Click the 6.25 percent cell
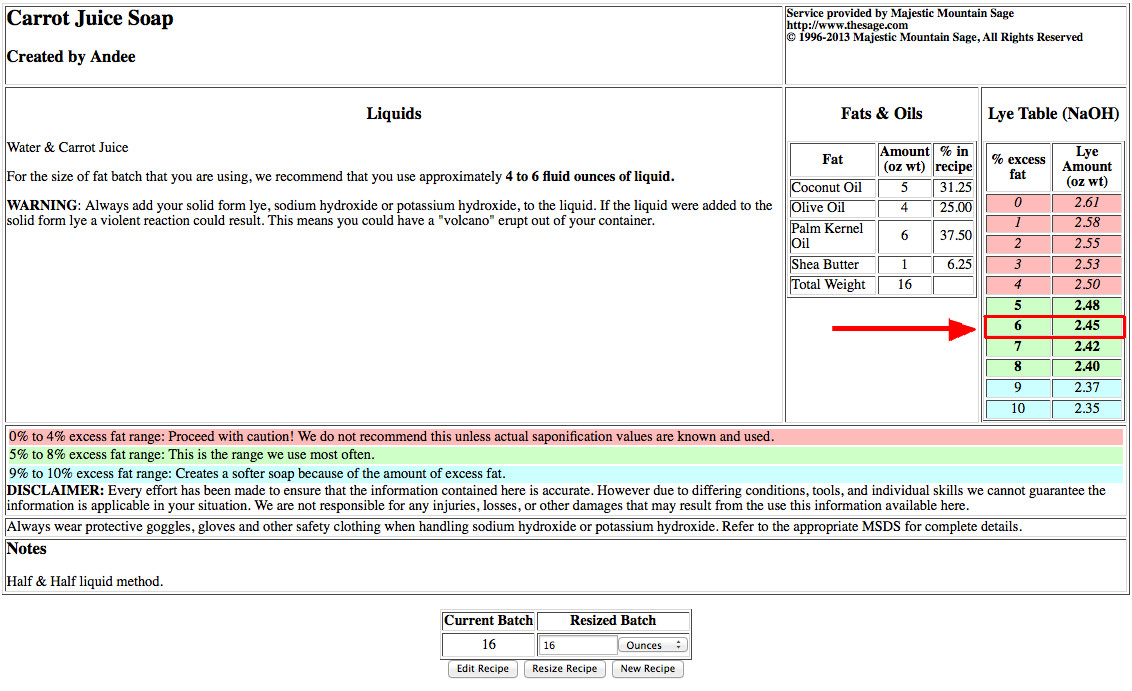1132x691 pixels. coord(954,265)
